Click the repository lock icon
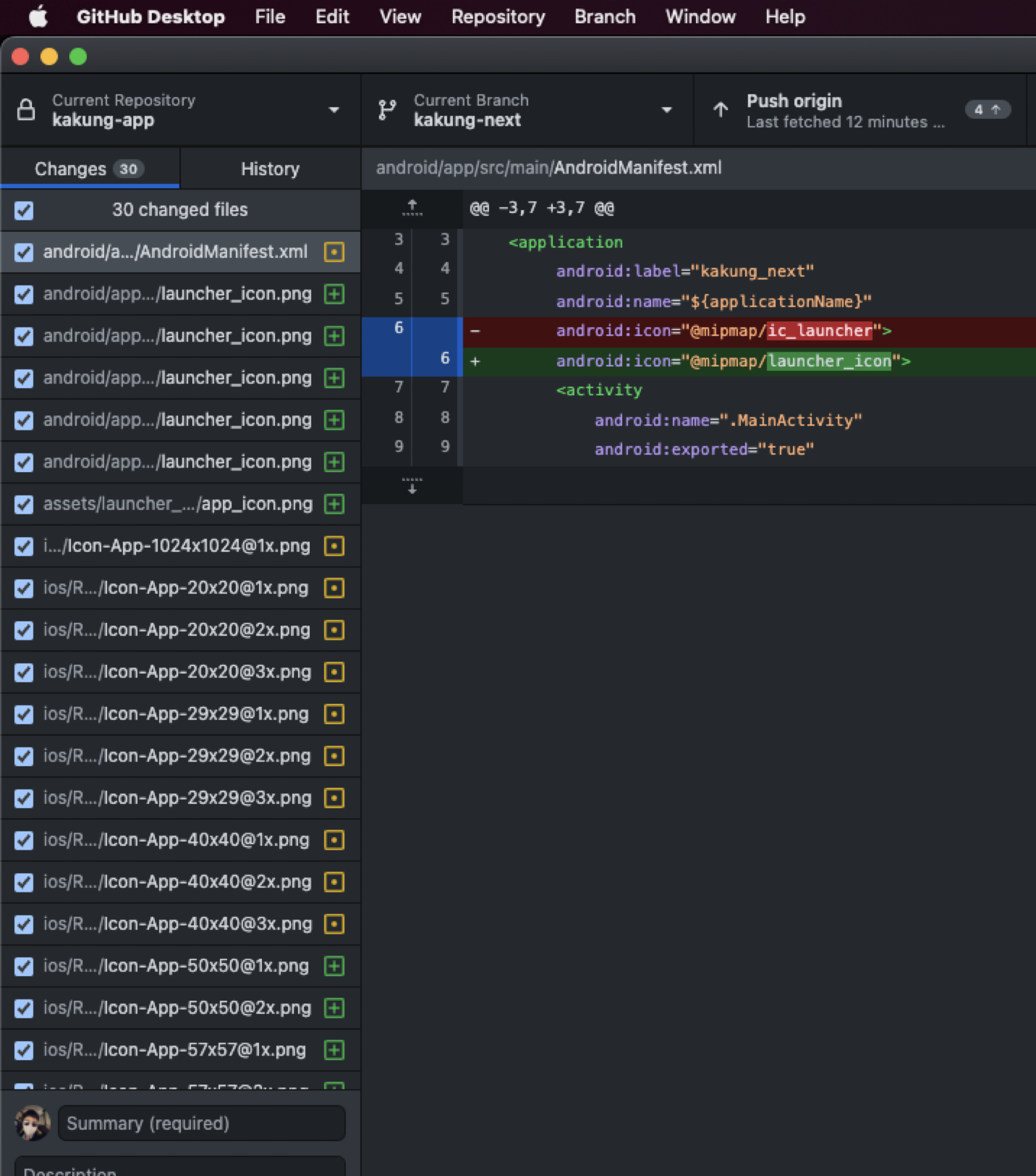This screenshot has height=1176, width=1036. pos(26,109)
